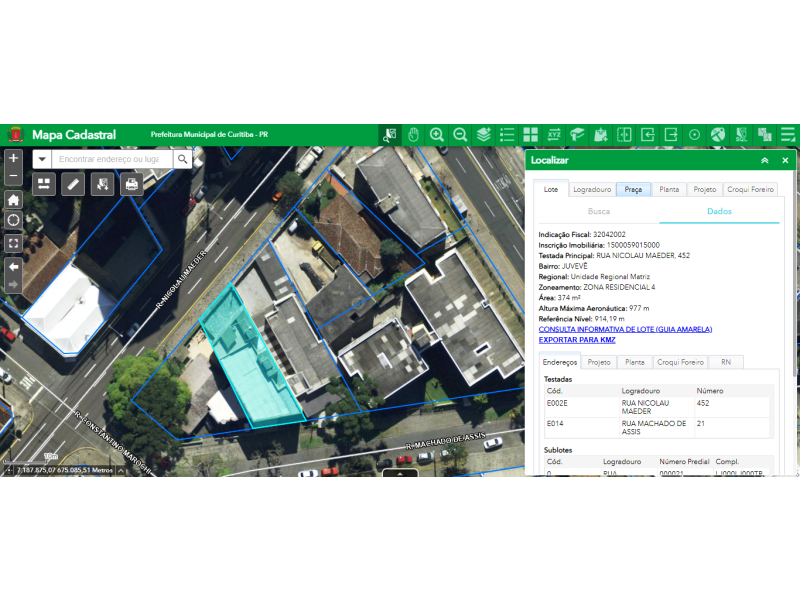The width and height of the screenshot is (800, 600).
Task: Select the lower Projeto tab
Action: pos(599,362)
